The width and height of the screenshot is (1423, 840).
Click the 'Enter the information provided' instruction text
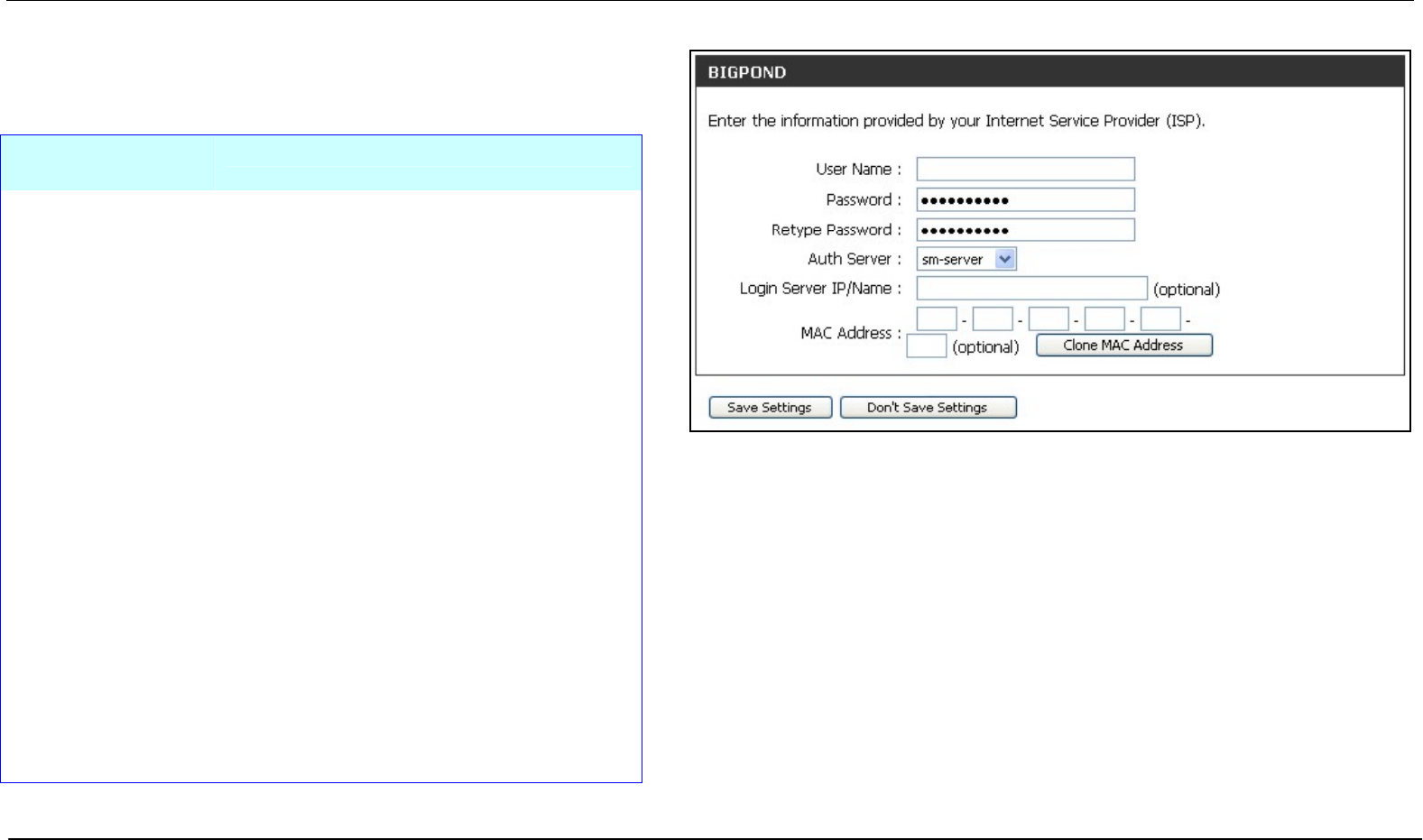pos(956,121)
